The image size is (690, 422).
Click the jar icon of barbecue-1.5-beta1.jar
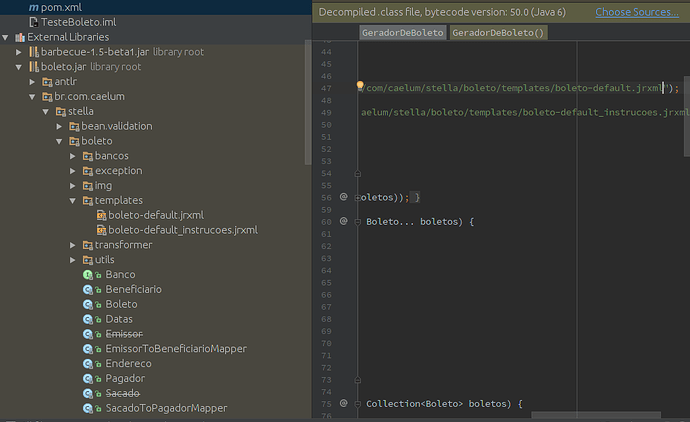34,52
